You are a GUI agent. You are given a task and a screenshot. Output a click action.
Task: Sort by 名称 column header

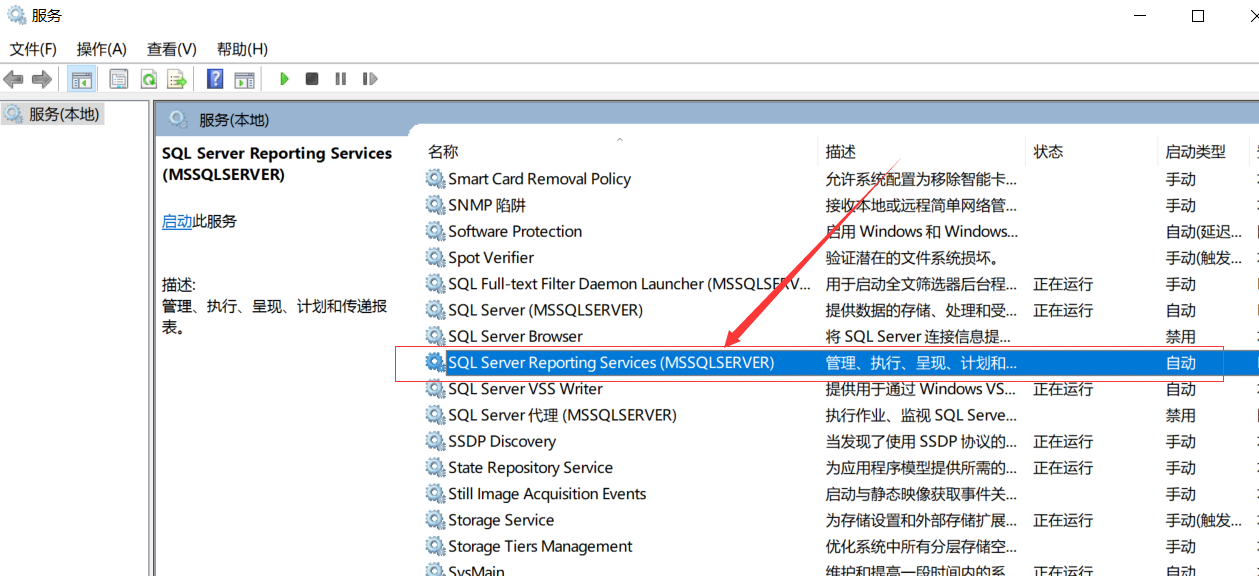tap(443, 151)
